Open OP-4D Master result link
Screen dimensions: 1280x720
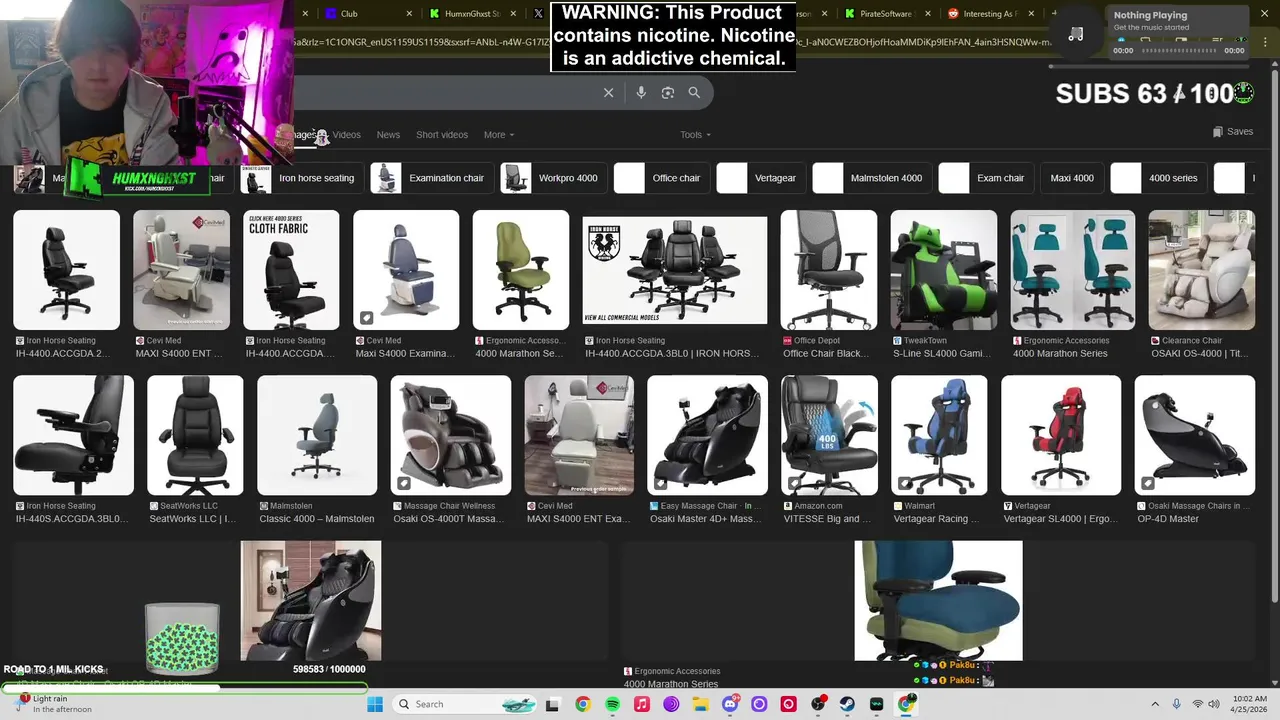[1168, 519]
